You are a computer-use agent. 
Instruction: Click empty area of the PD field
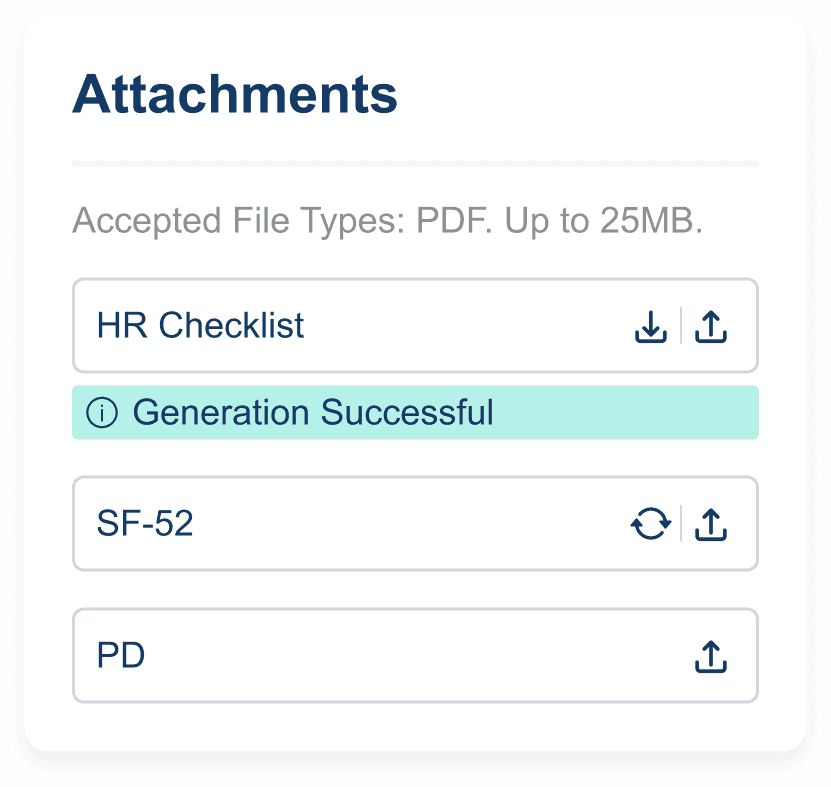pyautogui.click(x=413, y=656)
